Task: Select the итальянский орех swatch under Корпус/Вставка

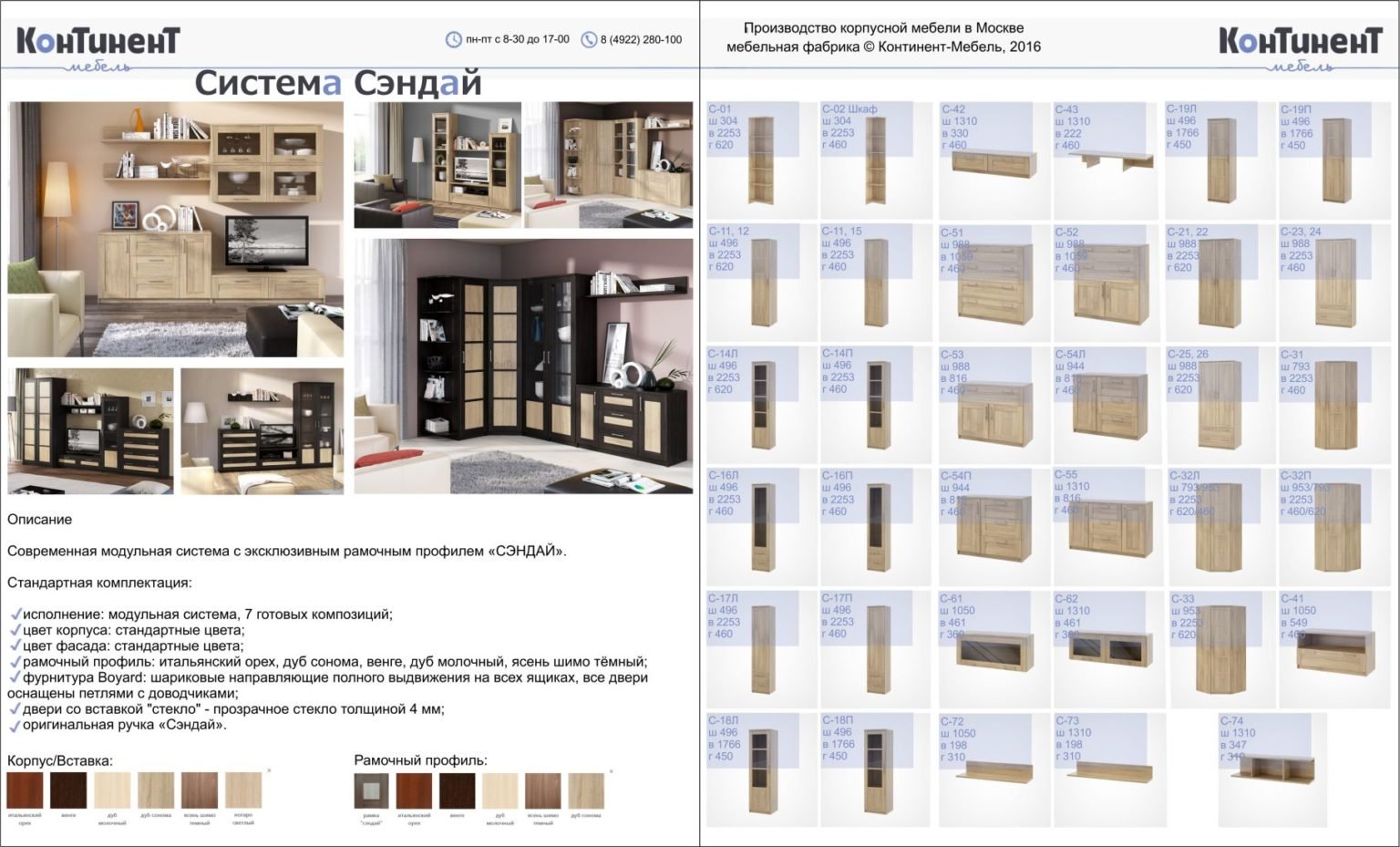Action: pyautogui.click(x=25, y=790)
